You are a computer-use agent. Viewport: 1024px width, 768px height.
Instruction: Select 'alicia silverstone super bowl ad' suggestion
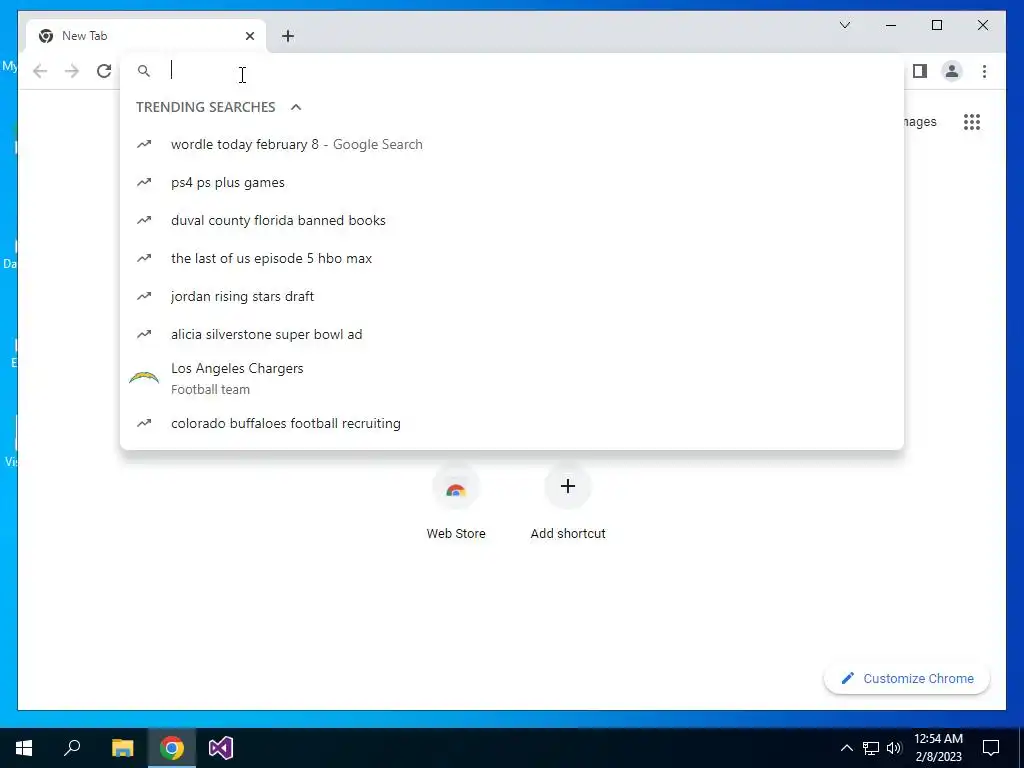(512, 334)
